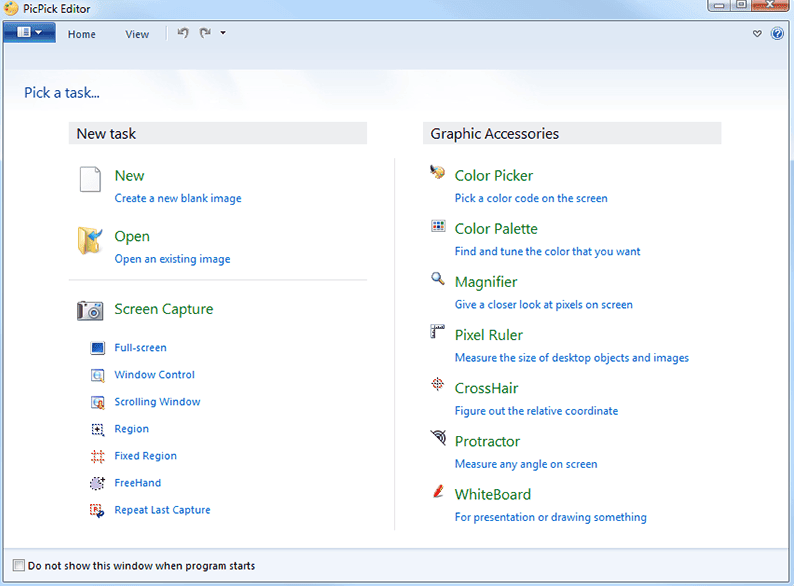Image resolution: width=794 pixels, height=586 pixels.
Task: Select FreeHand capture link
Action: [x=138, y=483]
